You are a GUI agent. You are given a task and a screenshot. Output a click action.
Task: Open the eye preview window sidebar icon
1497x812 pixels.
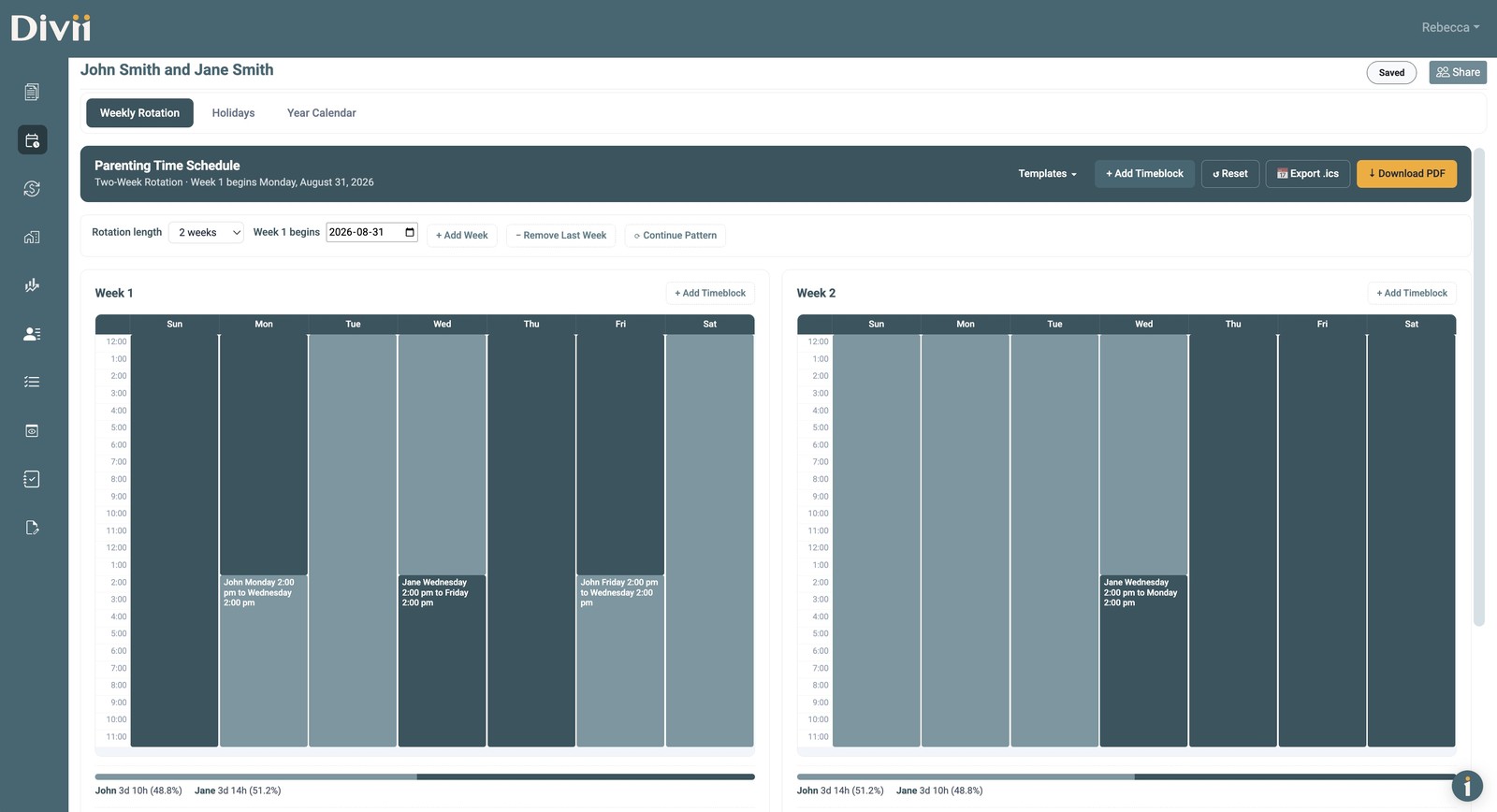click(x=32, y=430)
